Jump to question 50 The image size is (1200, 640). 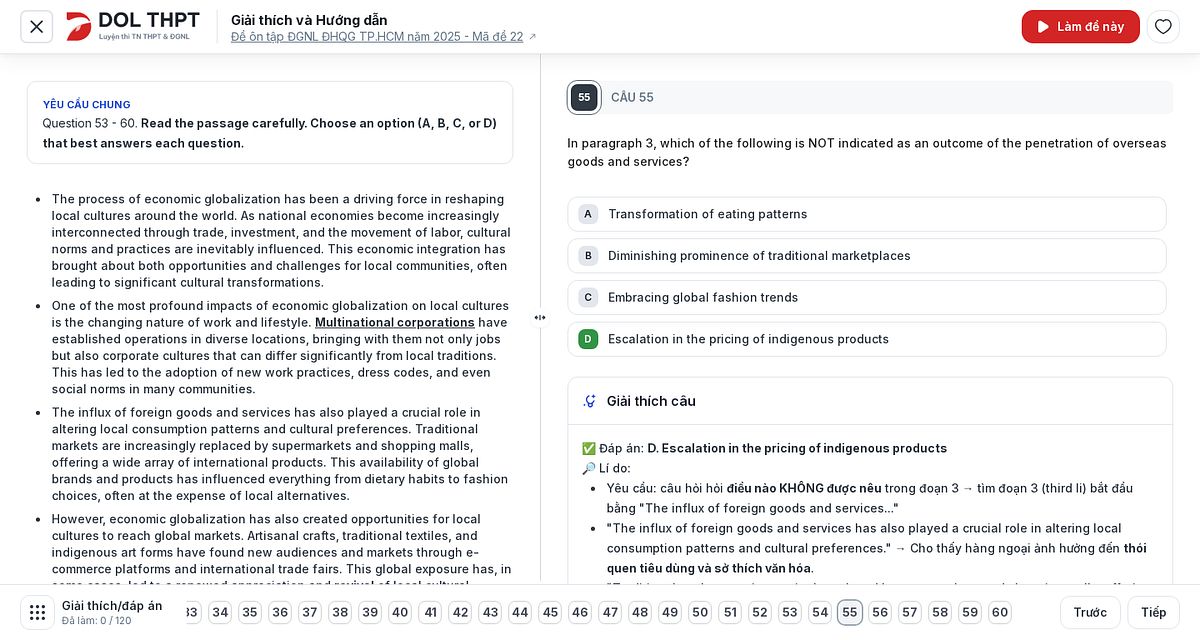point(700,612)
